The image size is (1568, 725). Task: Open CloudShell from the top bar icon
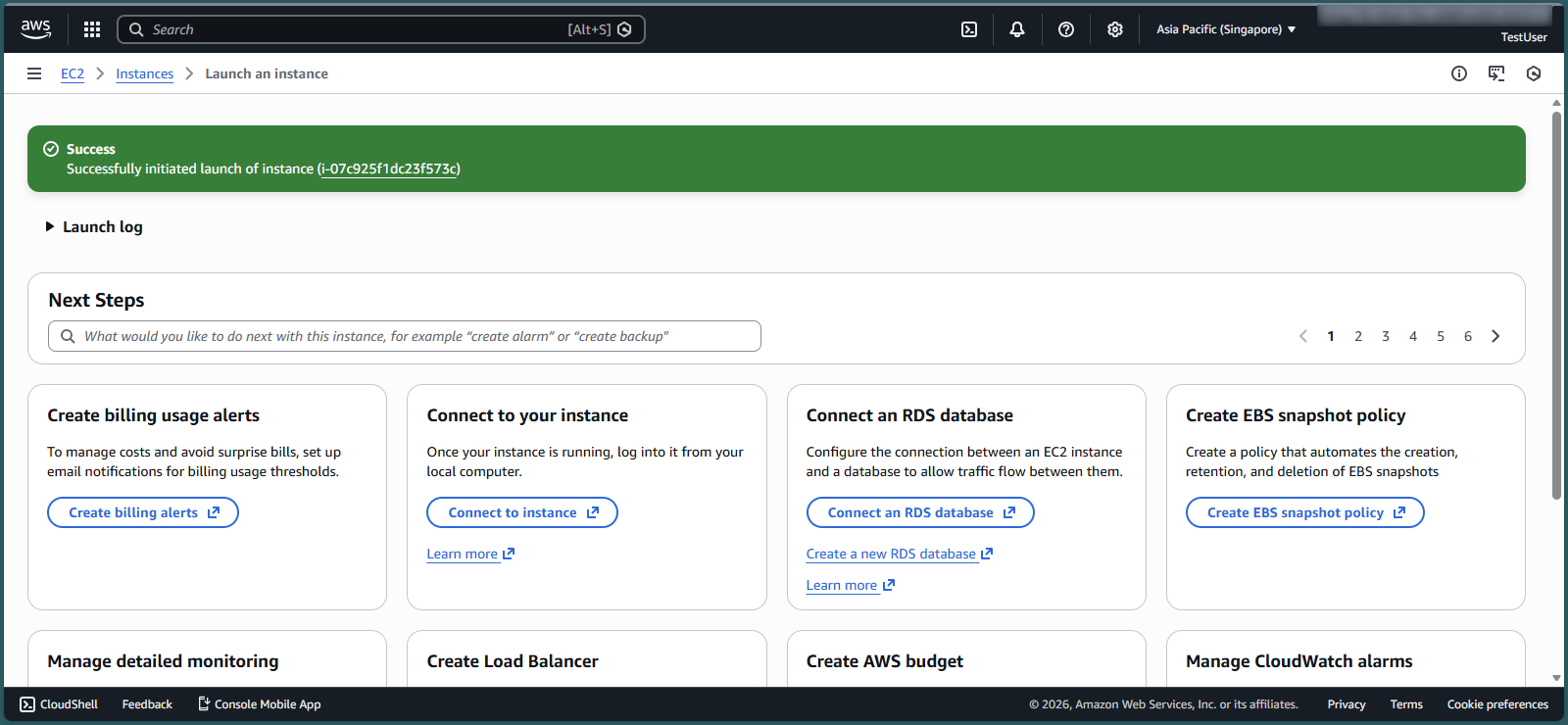pos(968,29)
